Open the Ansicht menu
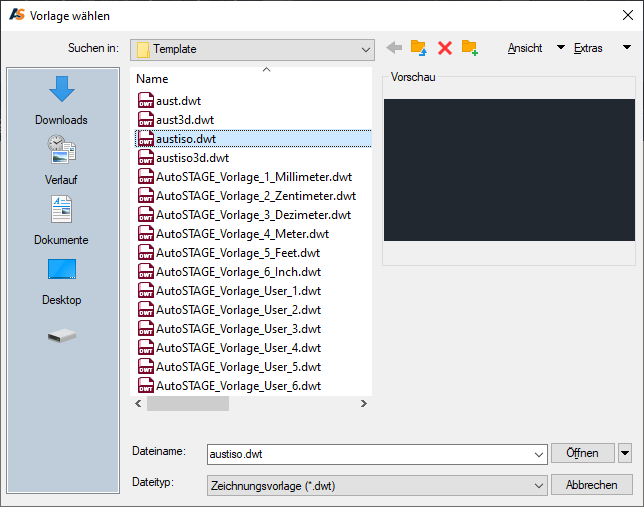 point(525,48)
